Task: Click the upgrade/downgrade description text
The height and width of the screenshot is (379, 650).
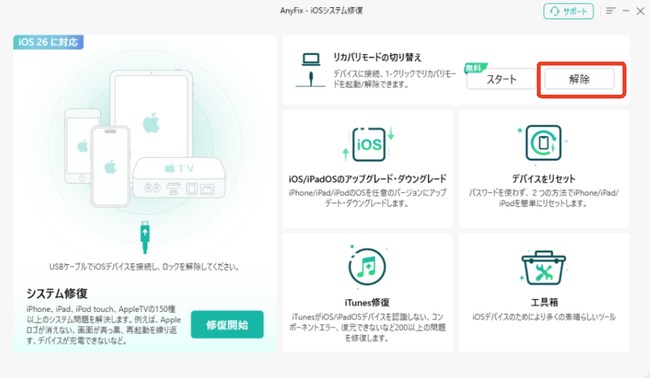Action: (x=368, y=198)
